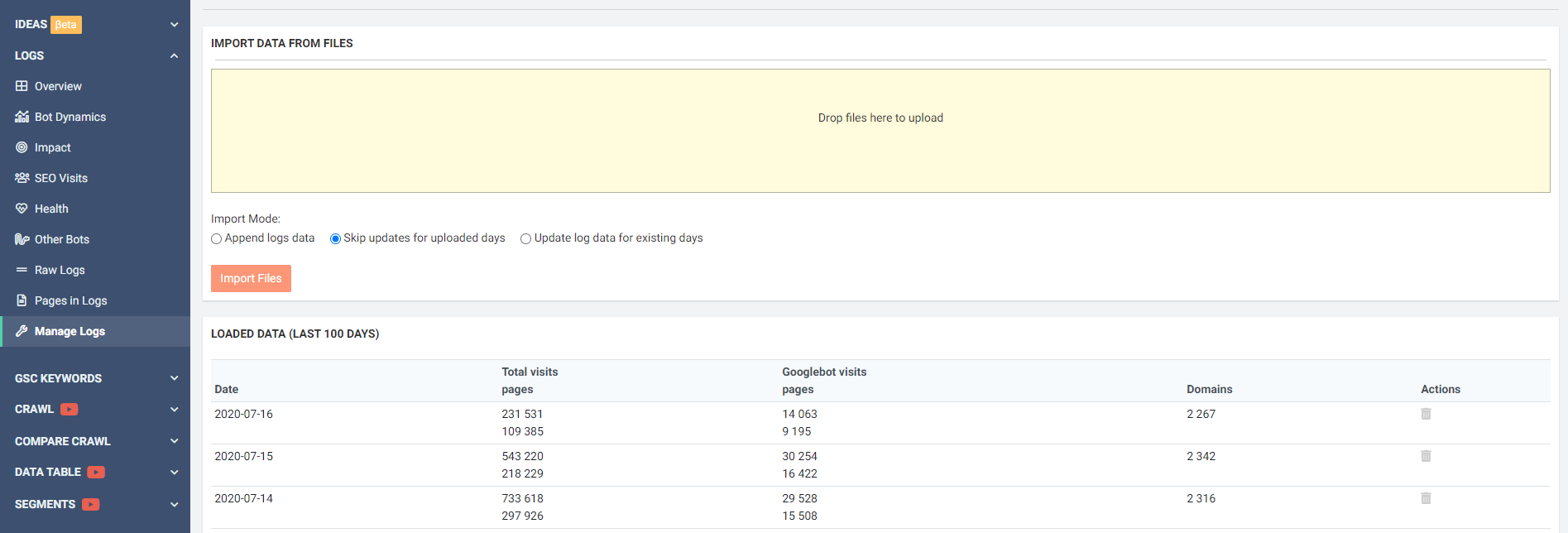Click the 2020-07-16 date cell
The height and width of the screenshot is (533, 1568).
243,414
